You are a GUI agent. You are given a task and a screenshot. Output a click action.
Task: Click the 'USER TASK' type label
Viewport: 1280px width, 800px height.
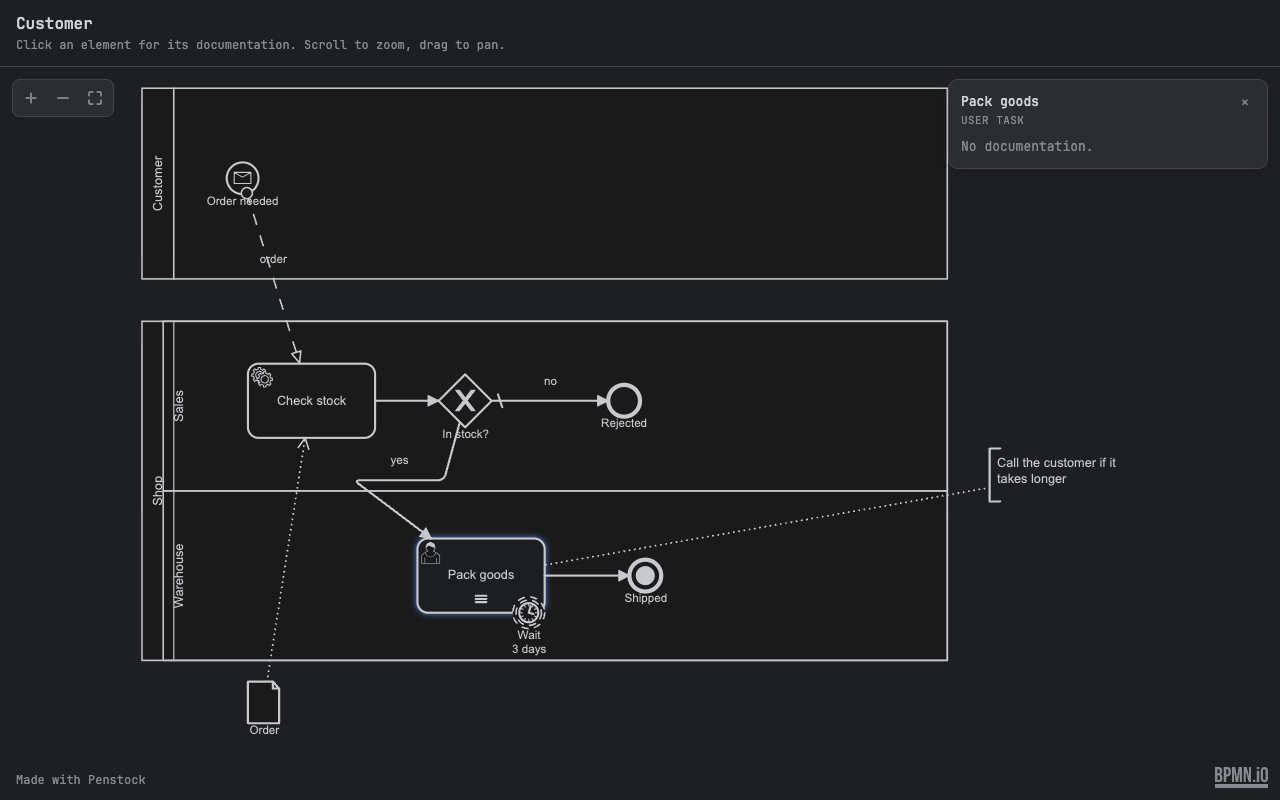993,120
